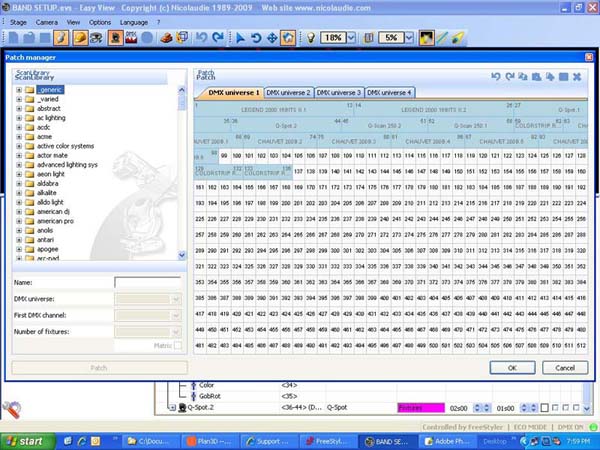Image resolution: width=600 pixels, height=450 pixels.
Task: Click the DMX patch toolbar icon
Action: [131, 38]
